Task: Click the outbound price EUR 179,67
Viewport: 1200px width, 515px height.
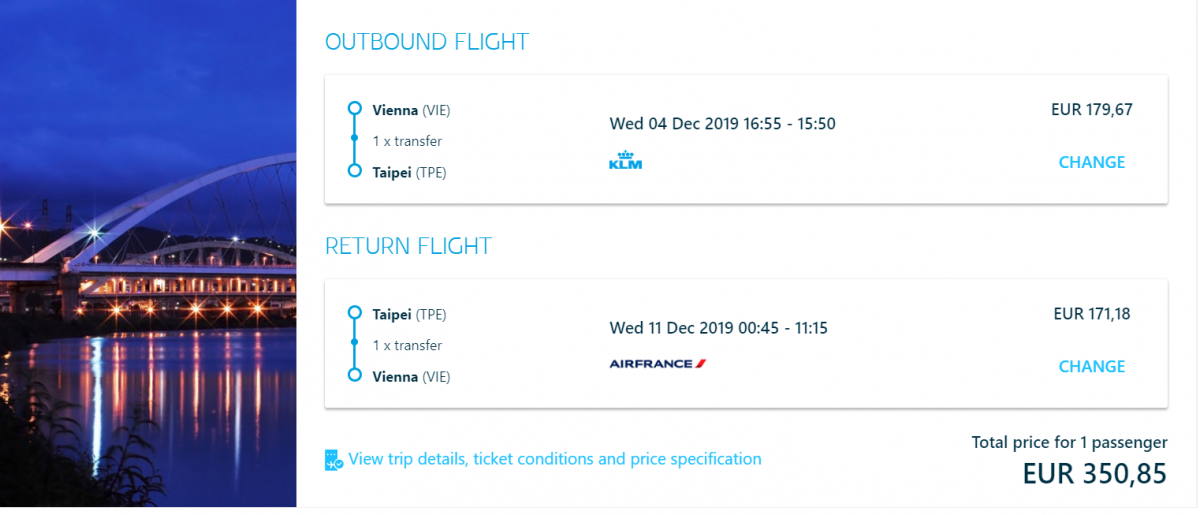Action: click(1092, 110)
